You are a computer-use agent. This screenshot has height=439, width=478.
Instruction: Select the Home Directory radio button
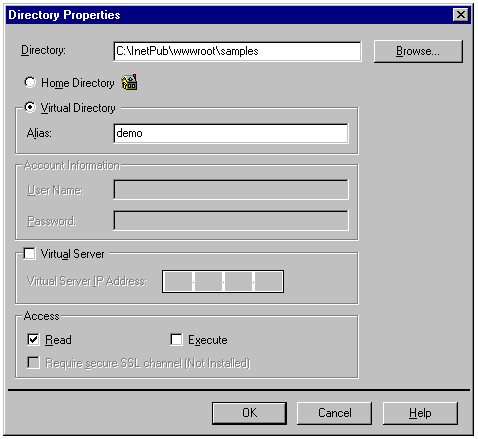click(x=30, y=82)
